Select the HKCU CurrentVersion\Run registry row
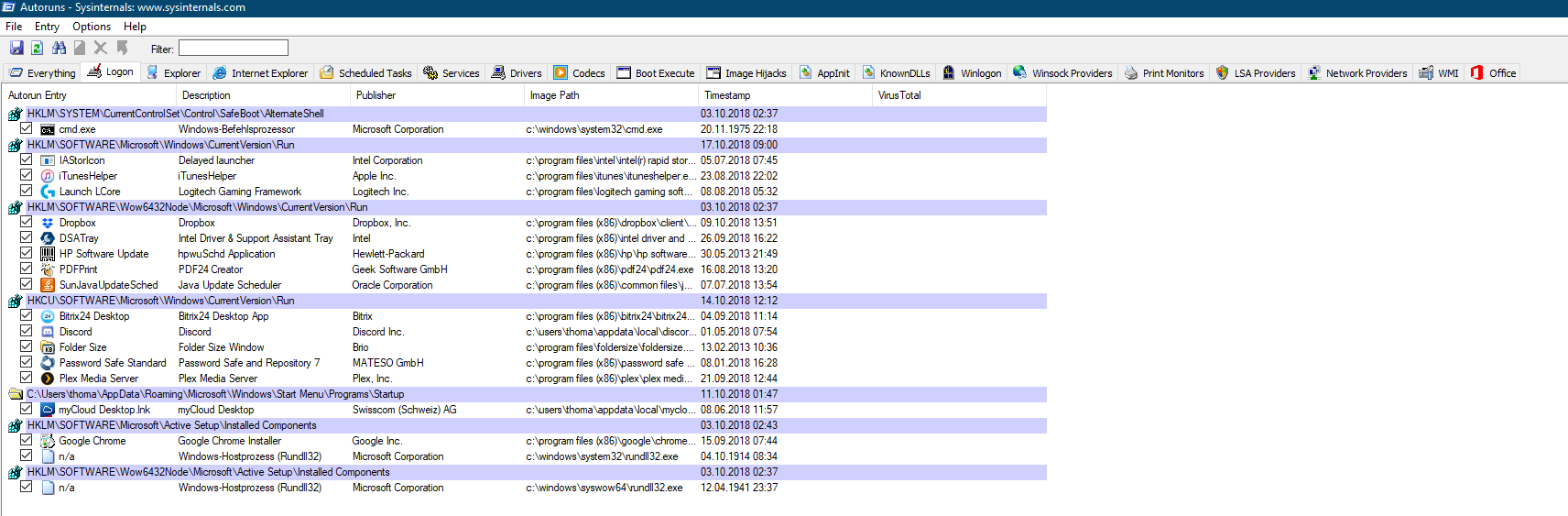Viewport: 1568px width, 516px height. pyautogui.click(x=525, y=301)
